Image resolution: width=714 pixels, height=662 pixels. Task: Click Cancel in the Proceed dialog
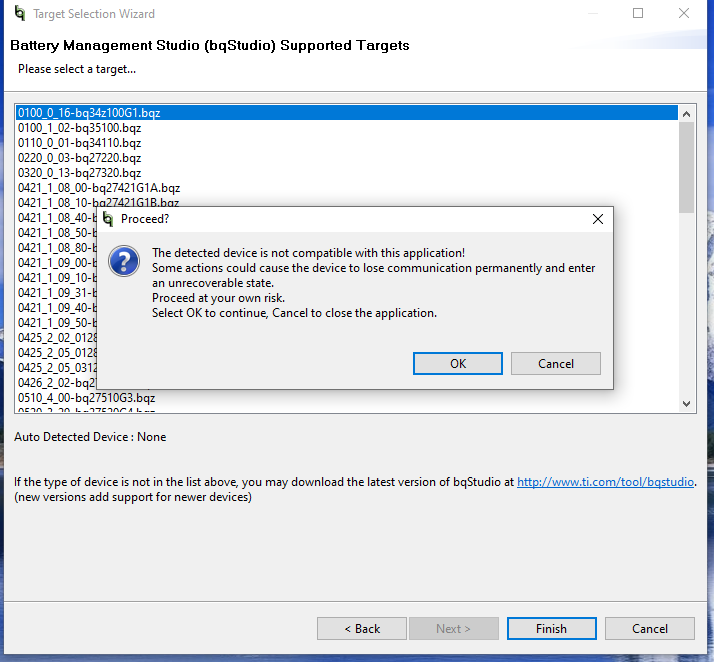pos(556,363)
